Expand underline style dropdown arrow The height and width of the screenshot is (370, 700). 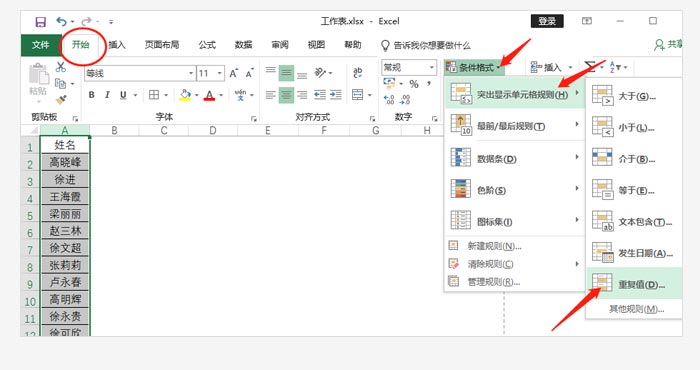(x=135, y=95)
